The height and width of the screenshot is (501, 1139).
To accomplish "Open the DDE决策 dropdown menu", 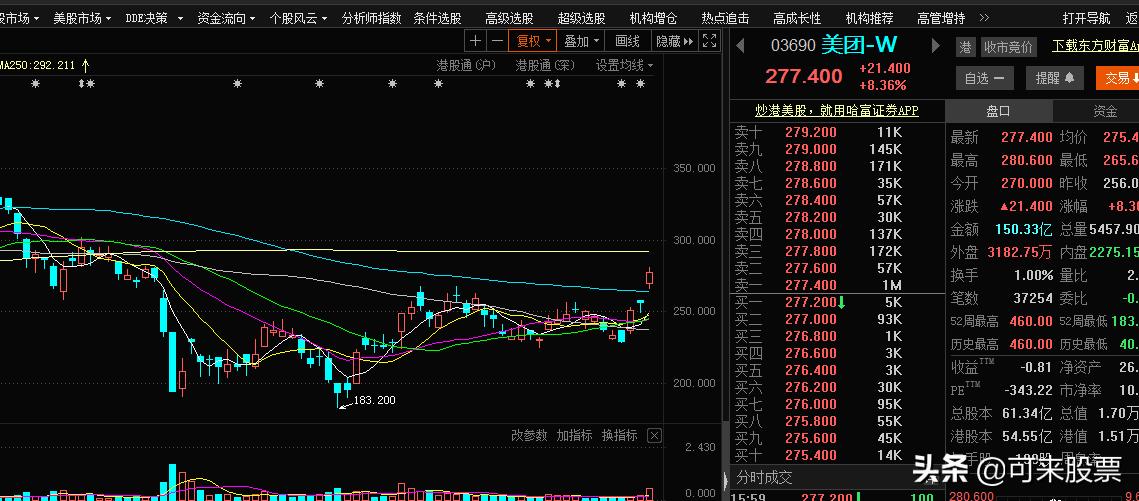I will (x=154, y=18).
